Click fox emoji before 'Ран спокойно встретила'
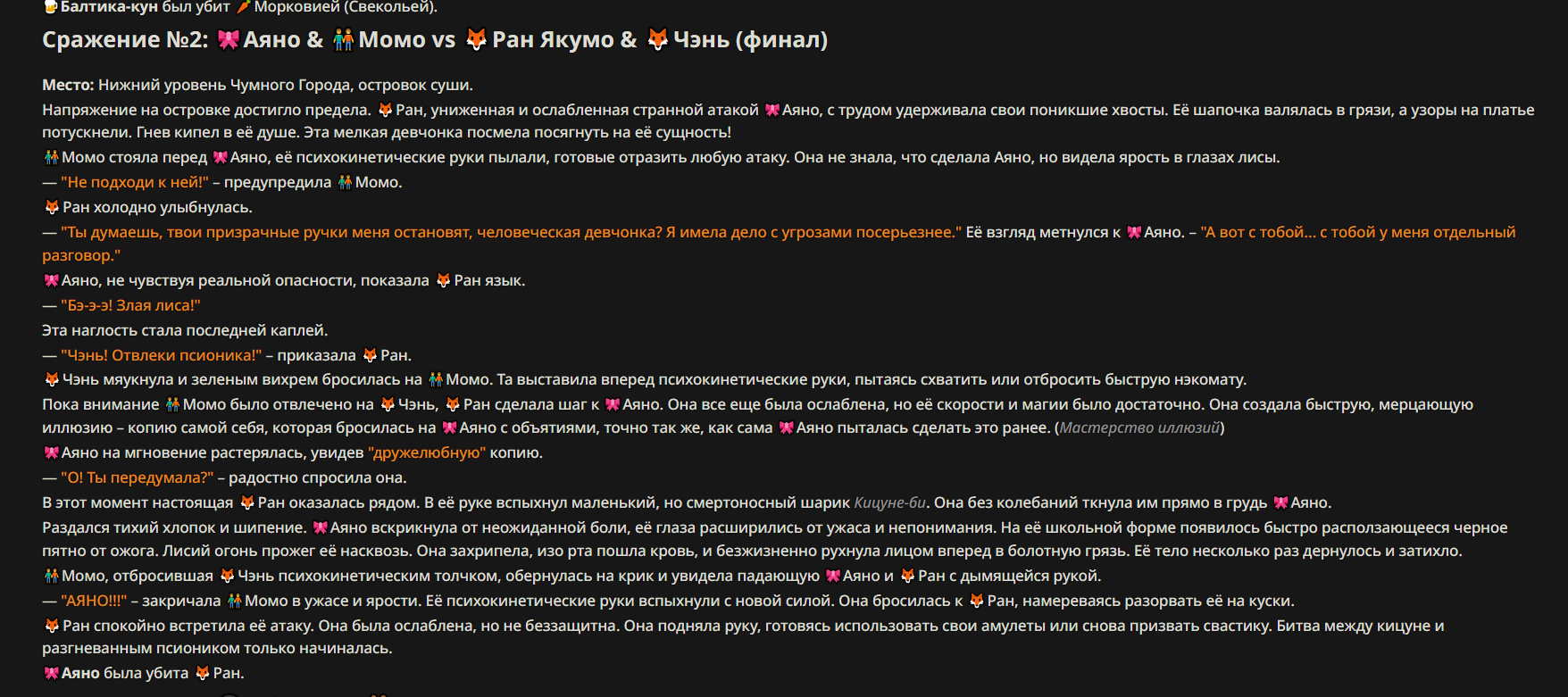The image size is (1568, 697). click(52, 626)
